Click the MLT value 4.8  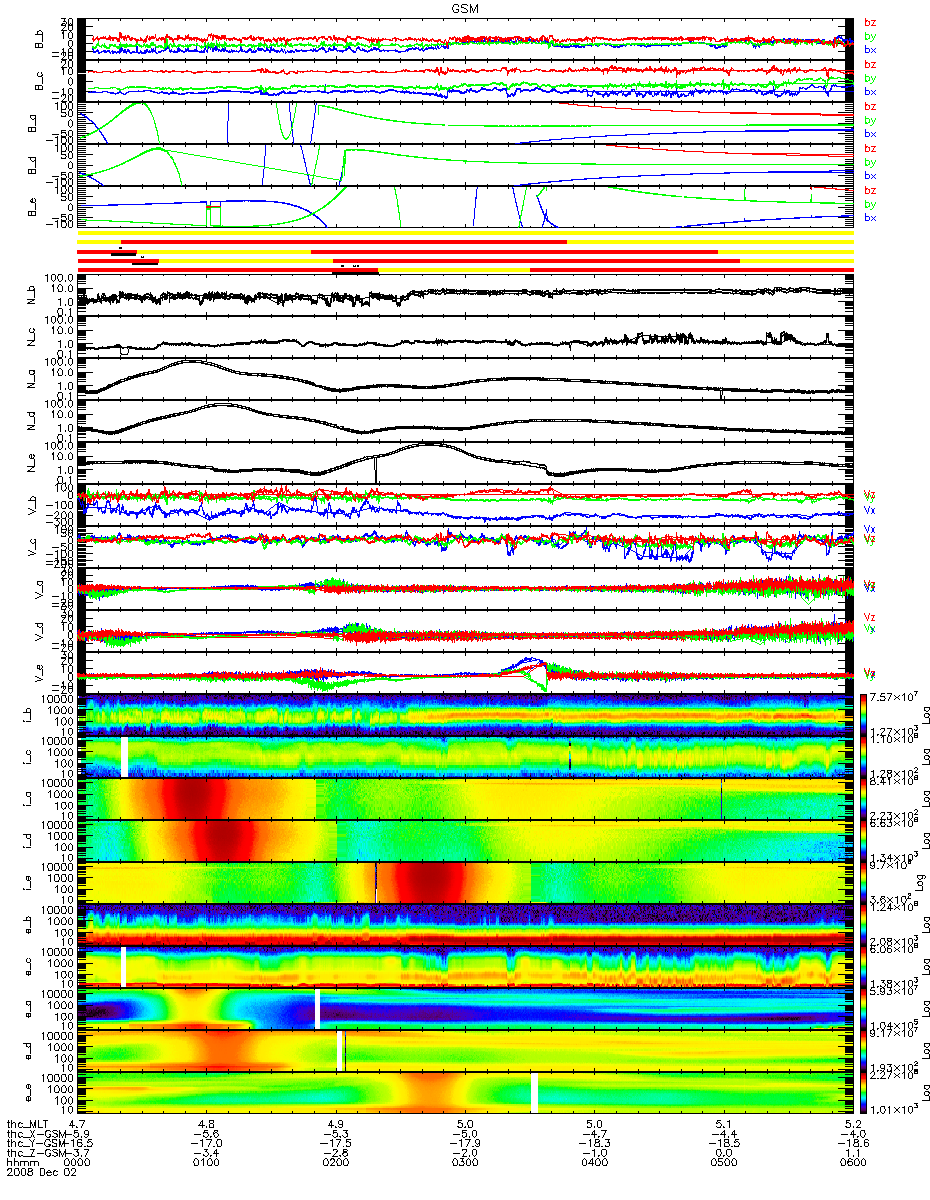[206, 1123]
